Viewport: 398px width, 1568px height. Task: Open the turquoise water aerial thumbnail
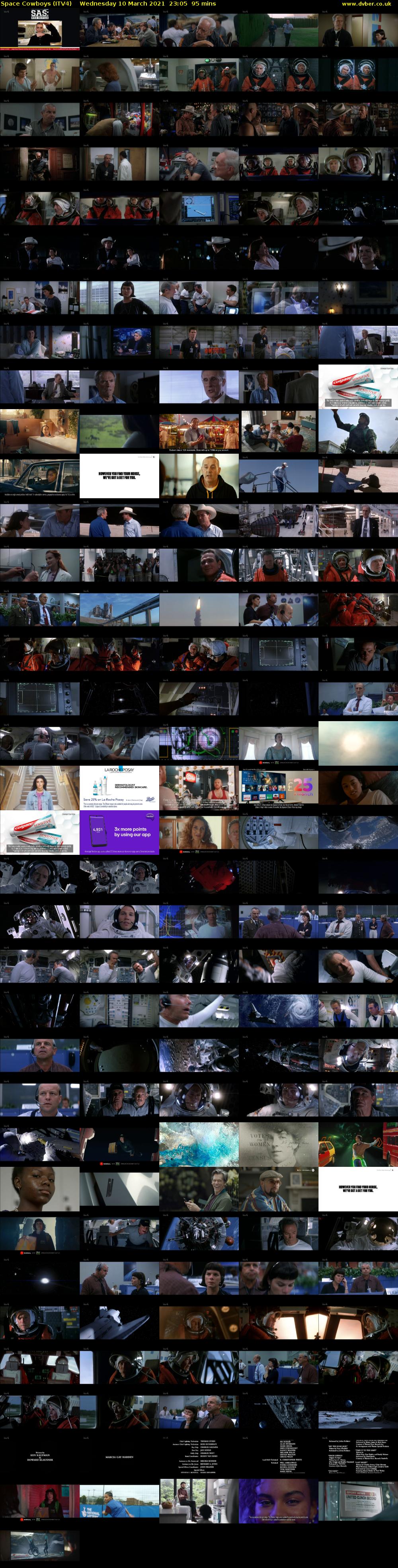(199, 1144)
